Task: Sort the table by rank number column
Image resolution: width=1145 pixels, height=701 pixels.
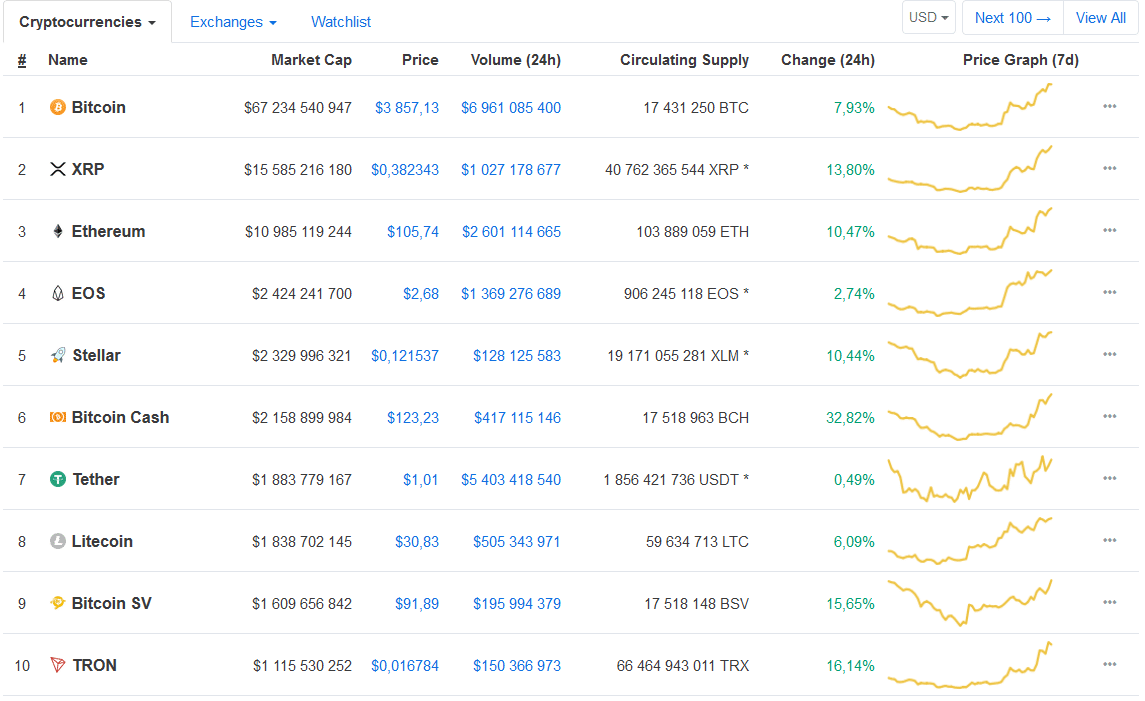Action: click(22, 61)
